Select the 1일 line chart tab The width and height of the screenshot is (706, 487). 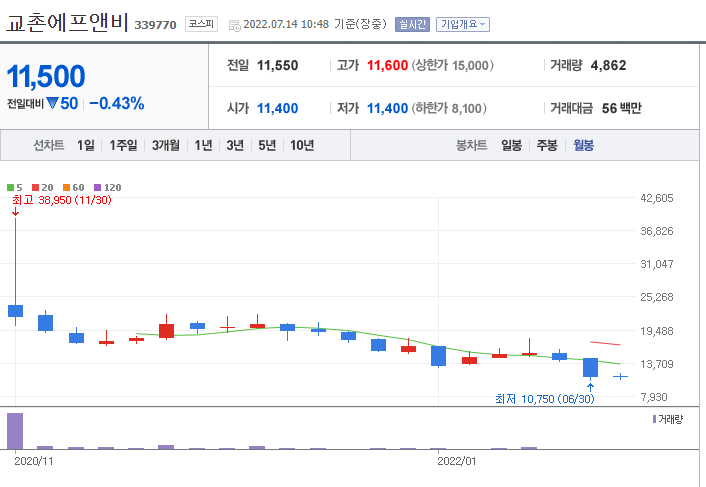[86, 145]
